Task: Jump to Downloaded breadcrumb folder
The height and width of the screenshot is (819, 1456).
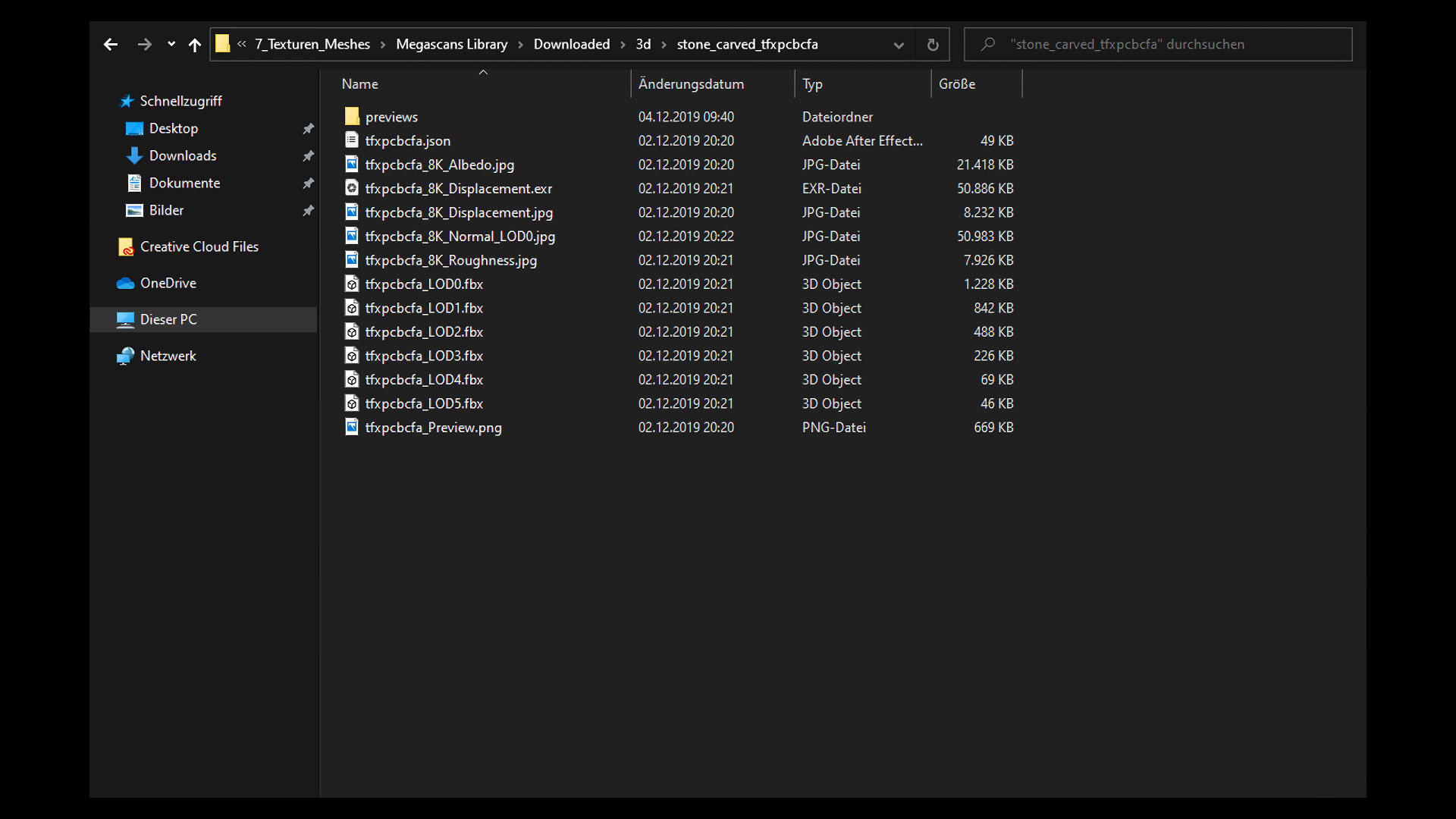Action: point(571,44)
